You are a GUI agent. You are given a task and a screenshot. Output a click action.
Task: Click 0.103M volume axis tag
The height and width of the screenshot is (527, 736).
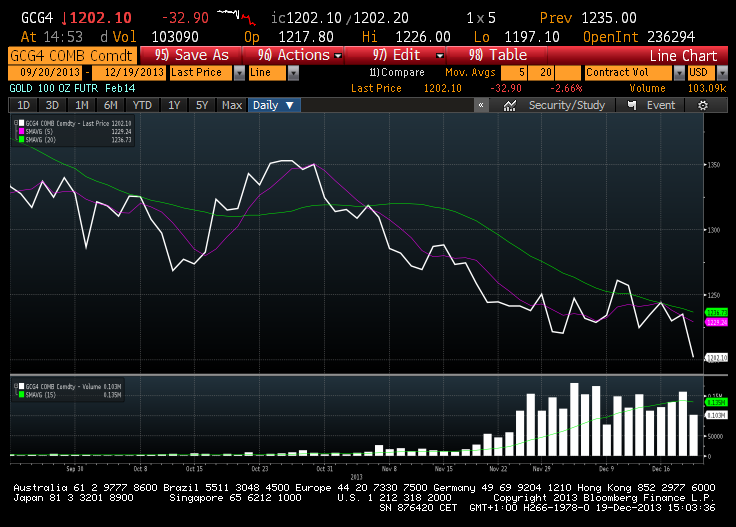click(716, 415)
